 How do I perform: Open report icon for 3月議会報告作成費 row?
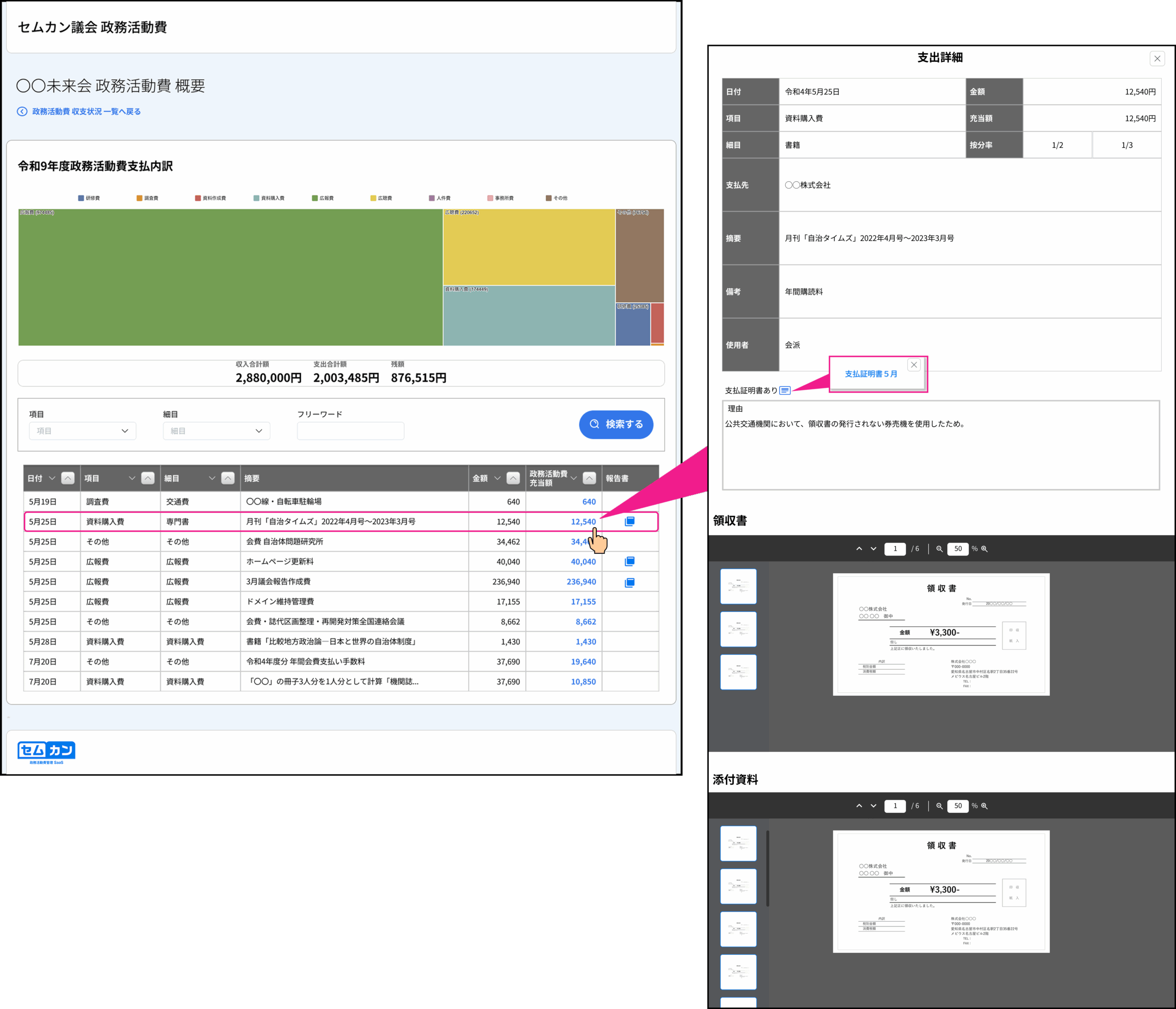pyautogui.click(x=629, y=582)
